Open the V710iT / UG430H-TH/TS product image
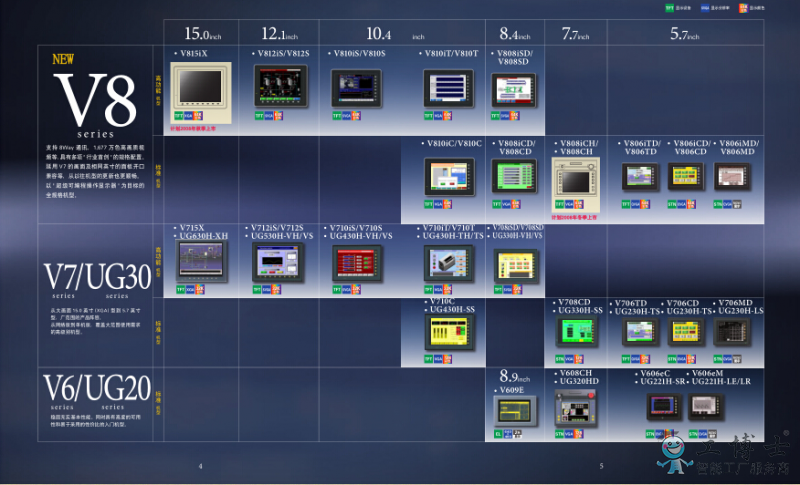Viewport: 800px width, 485px height. pos(448,263)
